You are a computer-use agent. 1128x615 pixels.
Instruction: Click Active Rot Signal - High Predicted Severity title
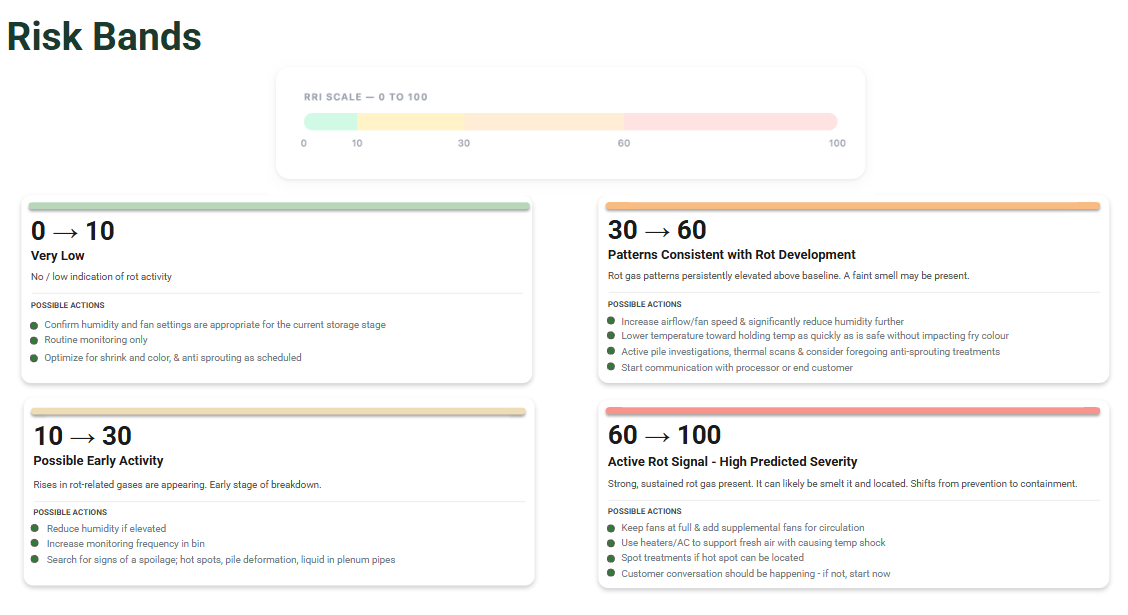click(732, 462)
